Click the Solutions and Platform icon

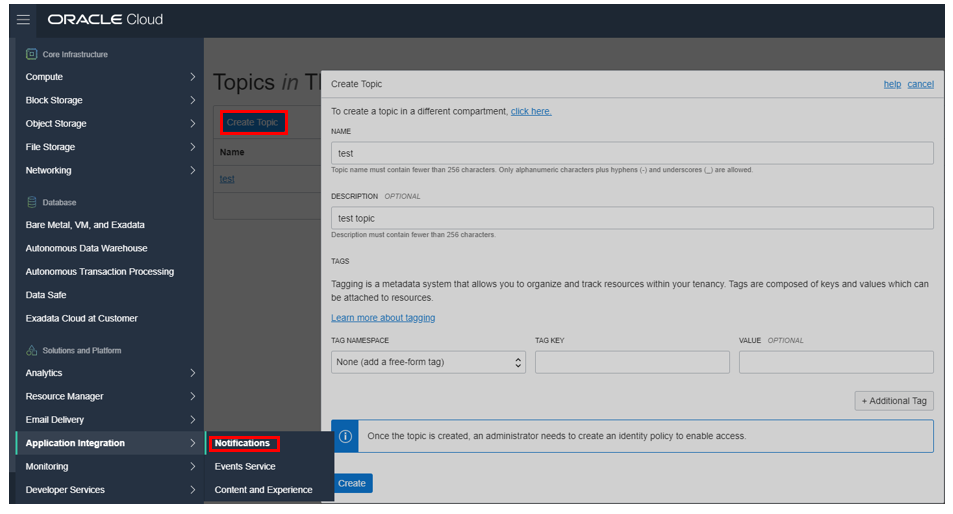pos(32,351)
